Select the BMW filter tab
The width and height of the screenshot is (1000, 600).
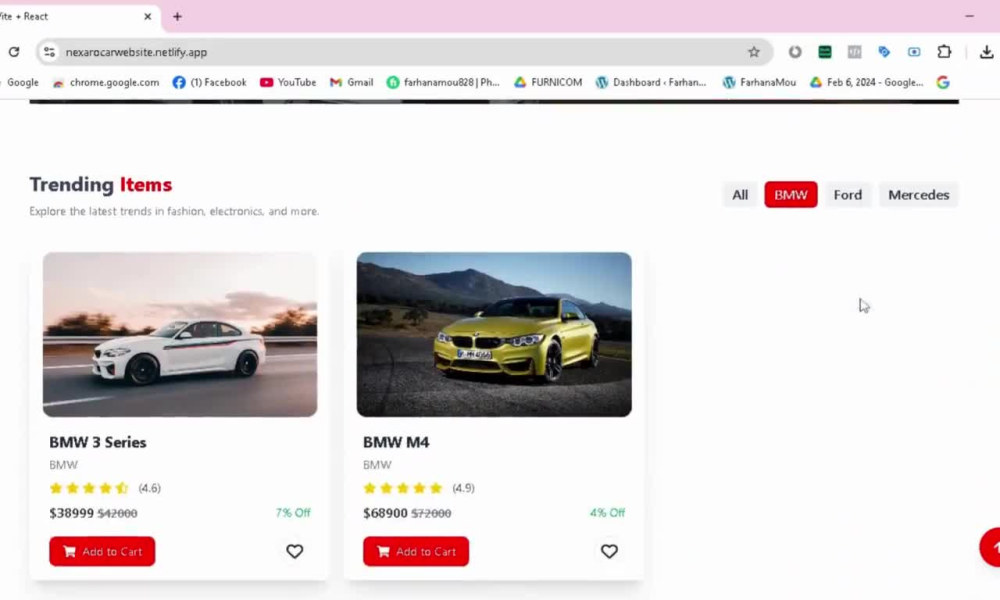coord(791,194)
